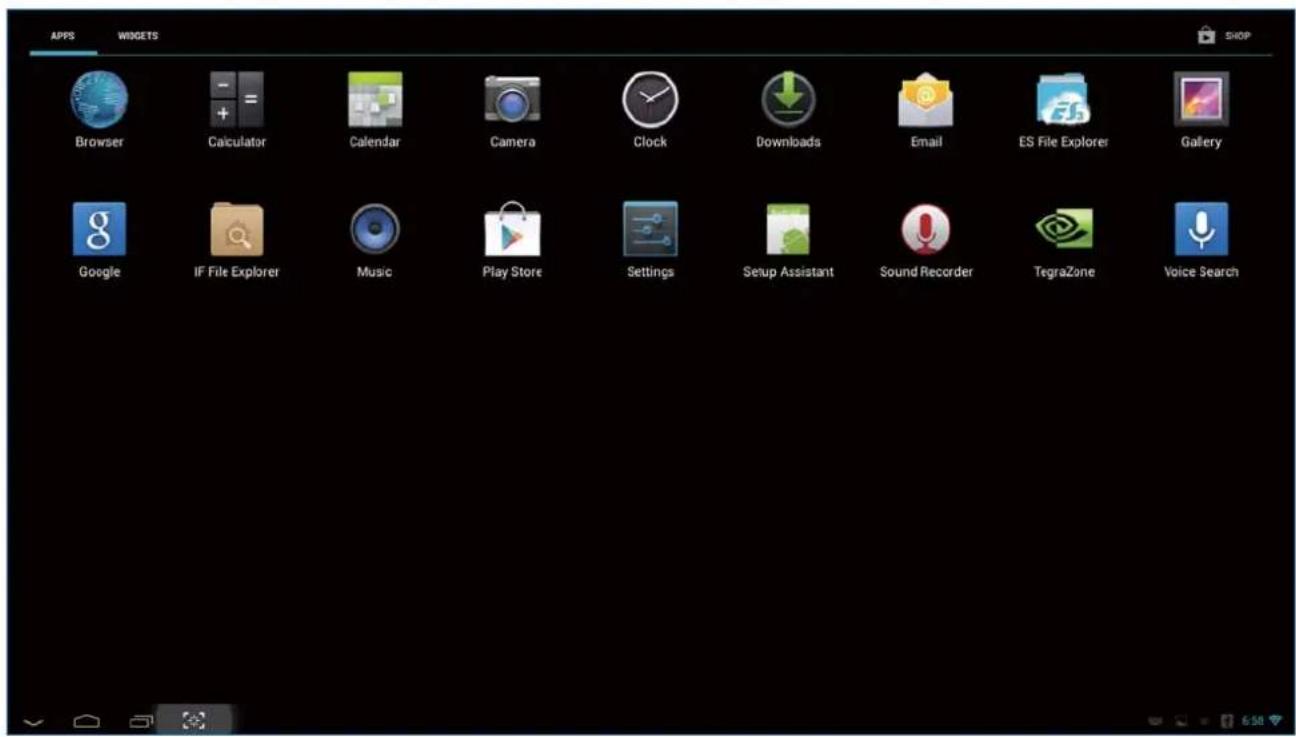Image resolution: width=1296 pixels, height=737 pixels.
Task: Tap the home navigation button
Action: 89,720
